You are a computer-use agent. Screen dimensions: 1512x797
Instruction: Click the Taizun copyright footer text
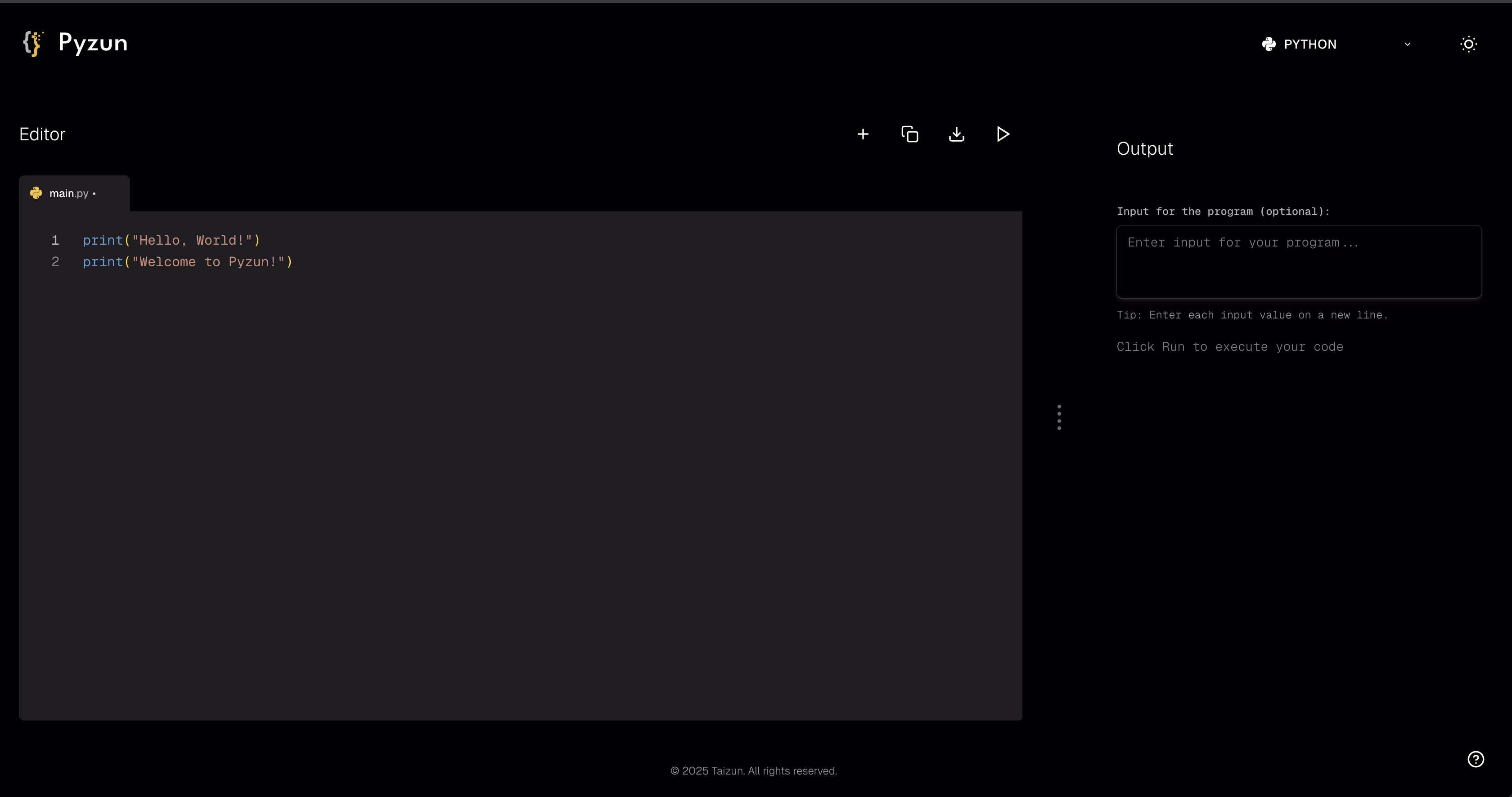754,770
